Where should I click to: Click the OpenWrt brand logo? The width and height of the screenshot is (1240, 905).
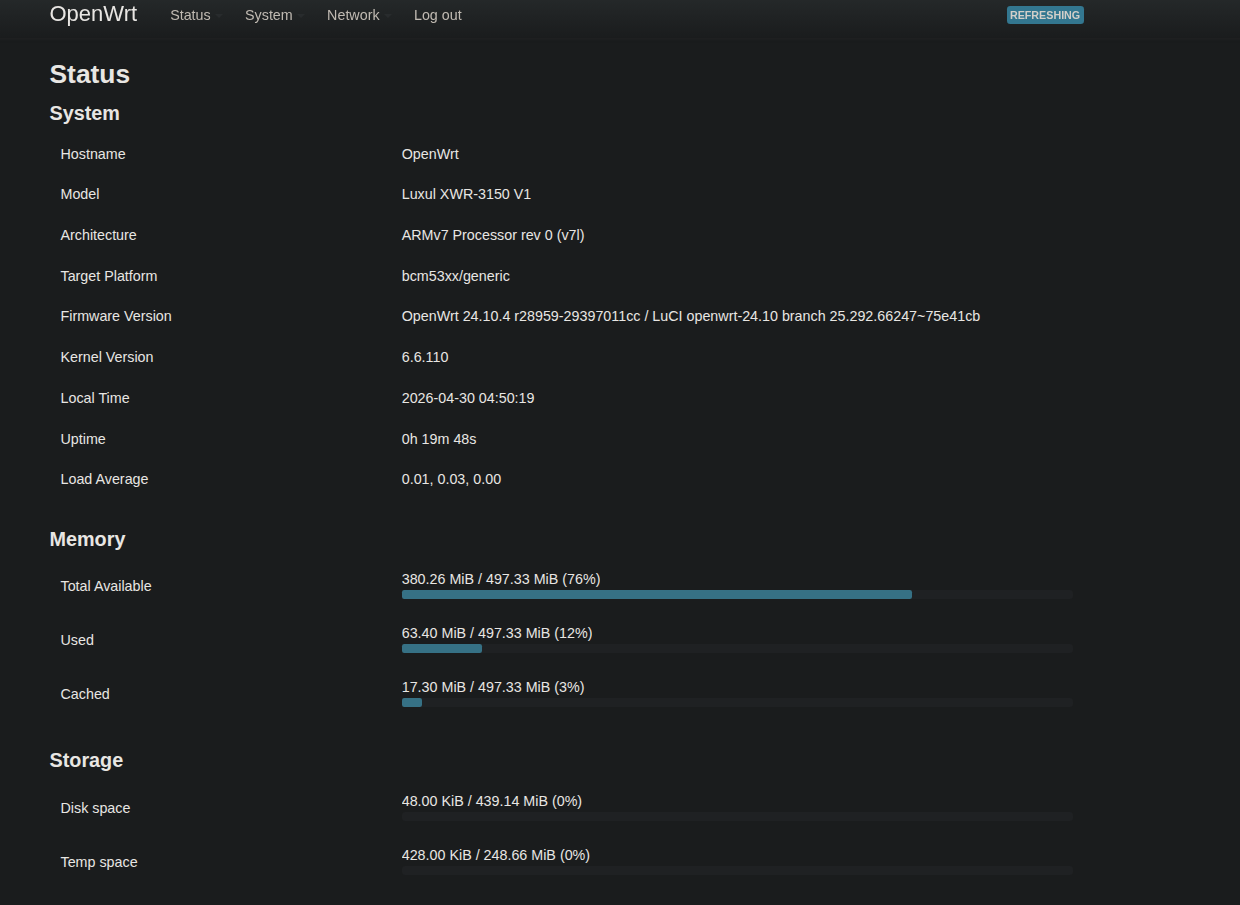click(93, 14)
